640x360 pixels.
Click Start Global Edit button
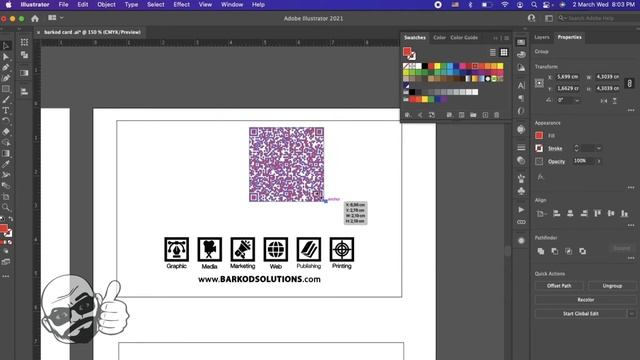click(580, 313)
